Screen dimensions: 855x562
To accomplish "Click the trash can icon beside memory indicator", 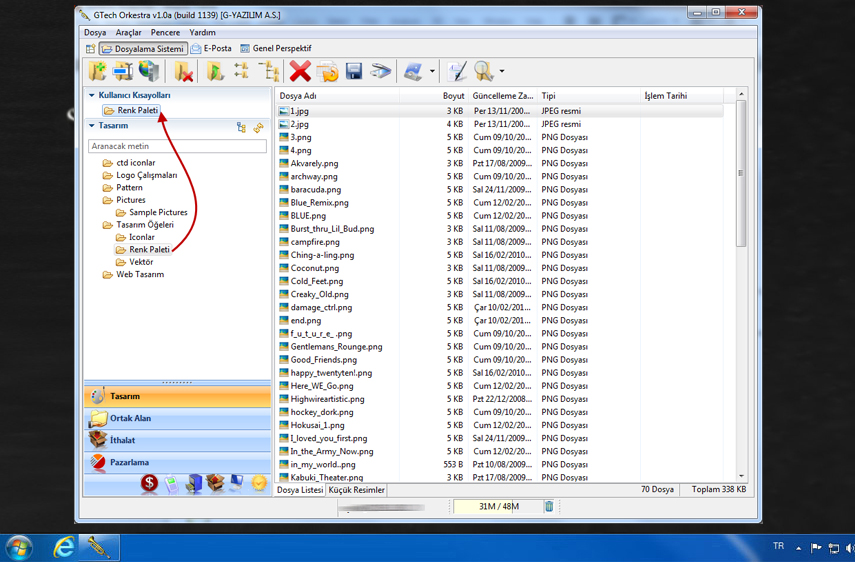I will [549, 506].
